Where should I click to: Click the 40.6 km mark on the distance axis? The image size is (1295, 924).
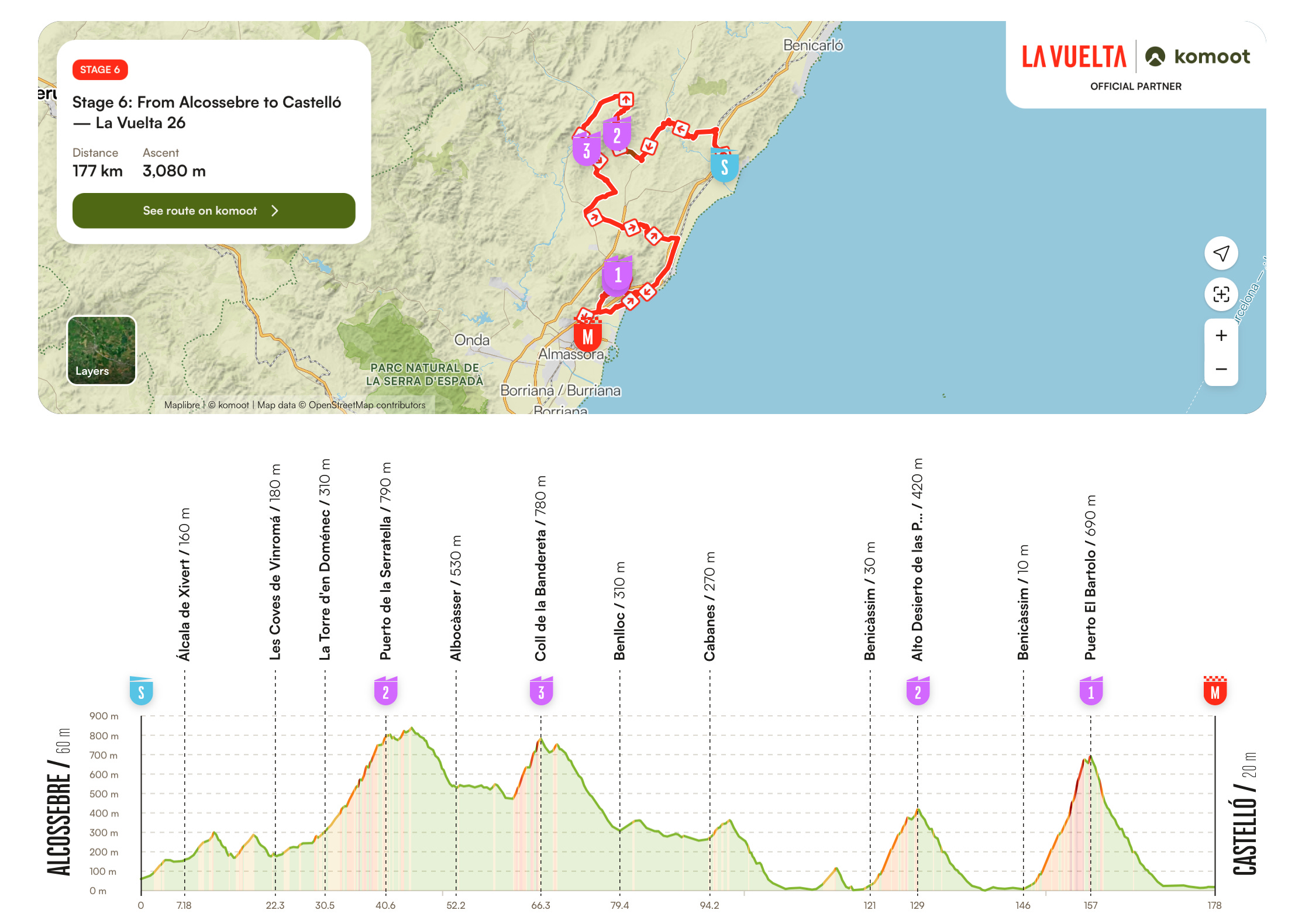385,905
